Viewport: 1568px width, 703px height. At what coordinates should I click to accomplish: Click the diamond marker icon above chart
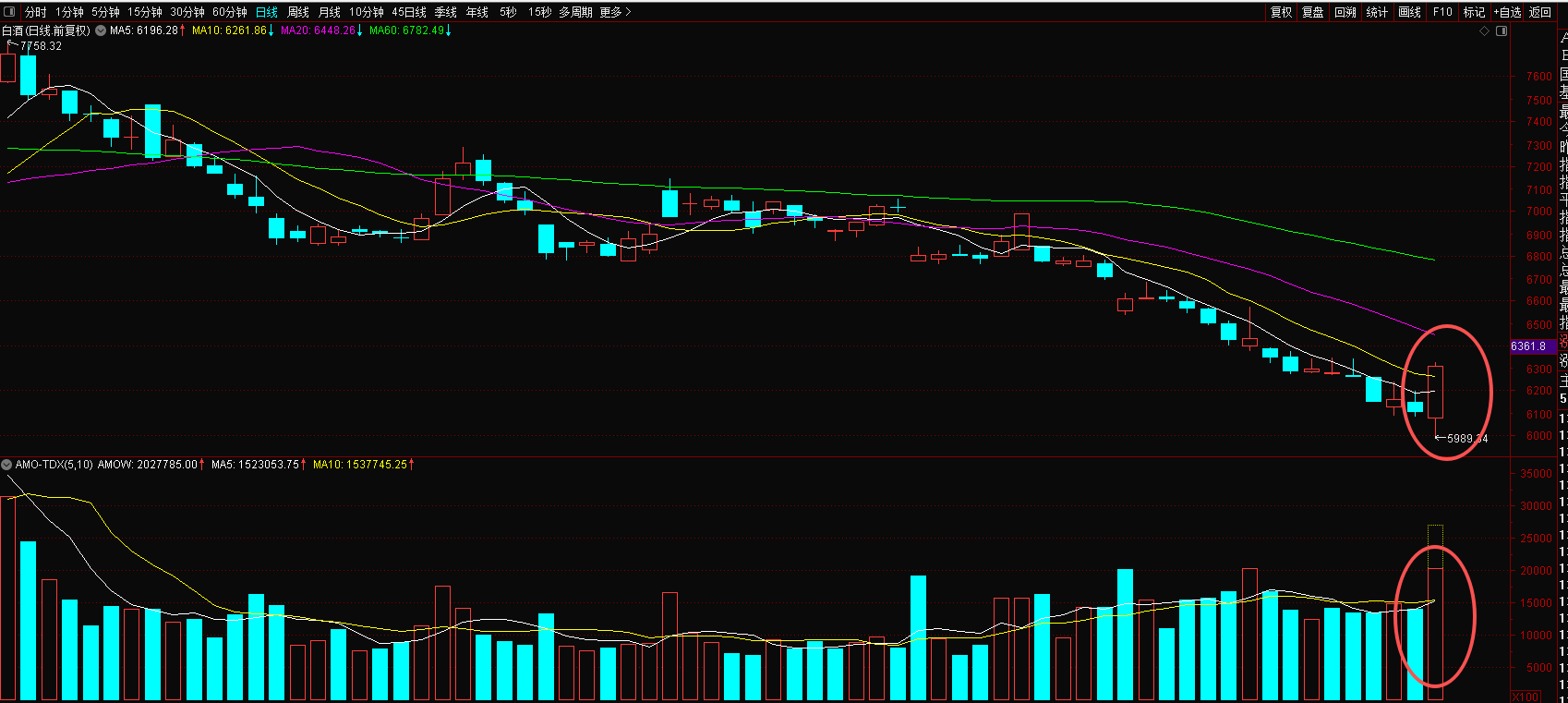(x=1485, y=30)
